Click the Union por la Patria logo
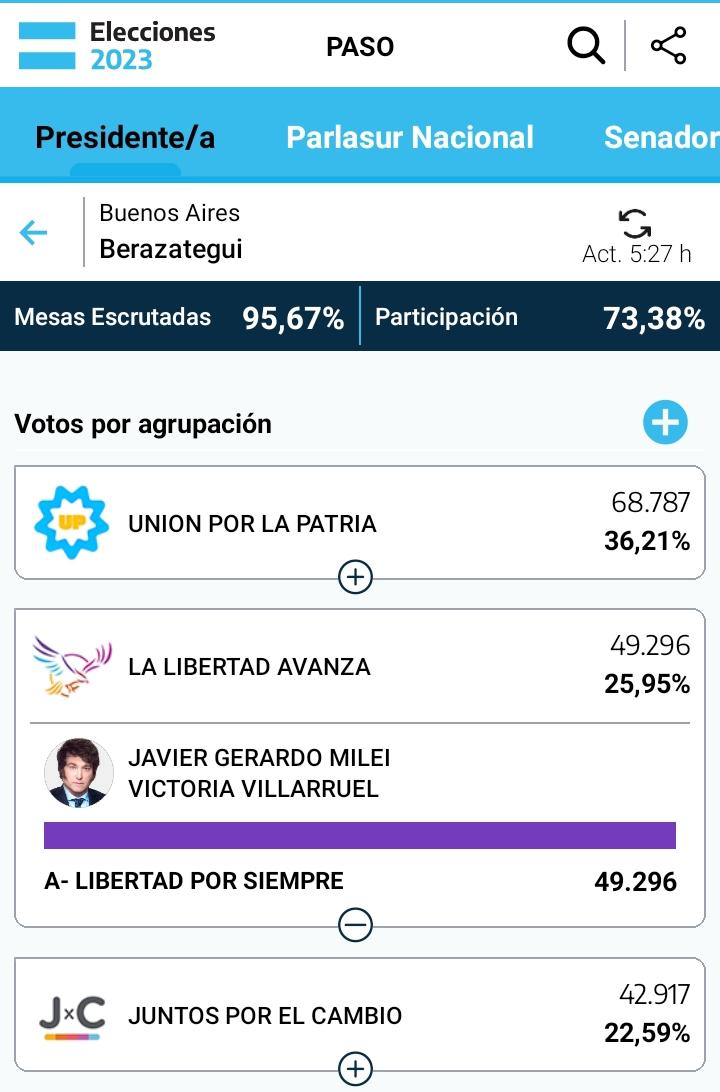720x1092 pixels. [71, 523]
